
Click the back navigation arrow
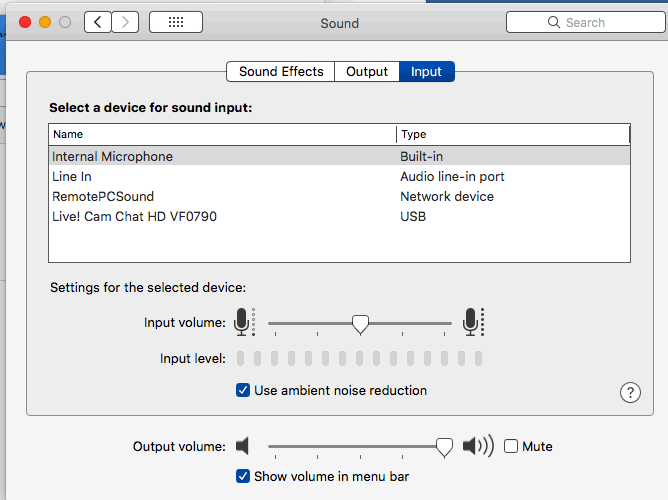tap(98, 22)
